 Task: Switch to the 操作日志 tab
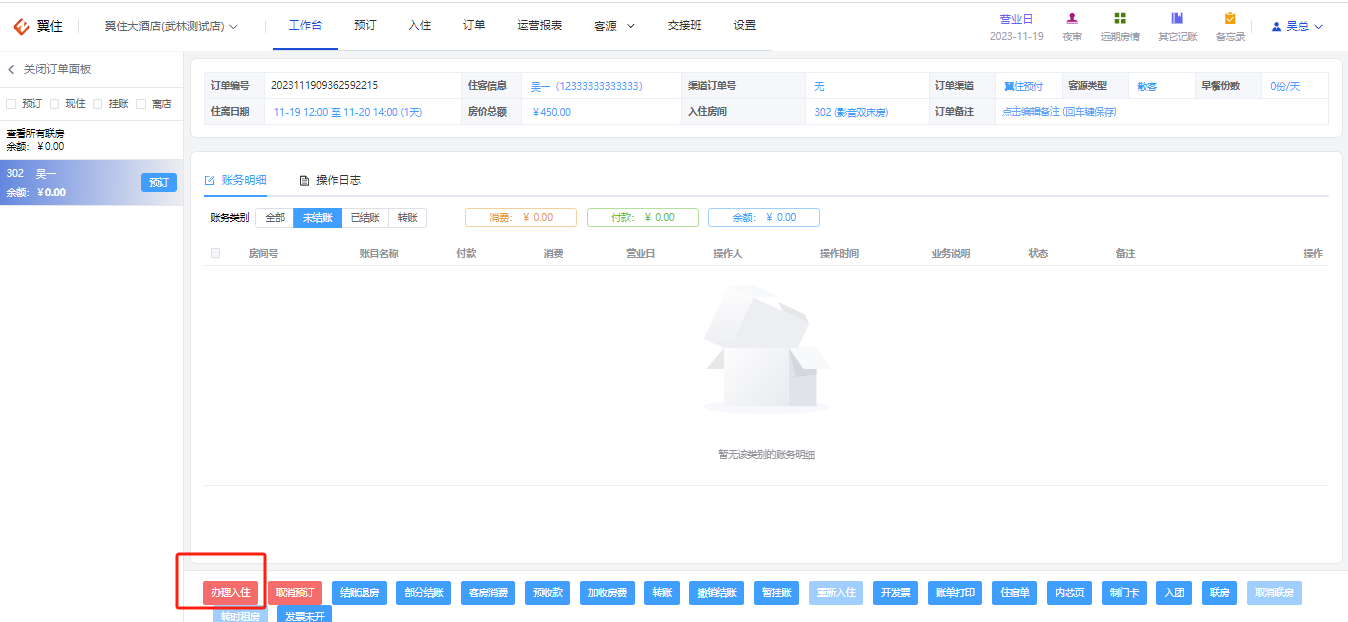pos(330,180)
